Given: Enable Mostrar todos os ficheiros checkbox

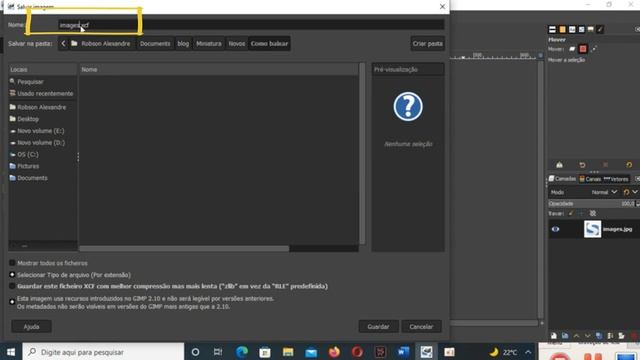Looking at the screenshot, I should pyautogui.click(x=12, y=263).
